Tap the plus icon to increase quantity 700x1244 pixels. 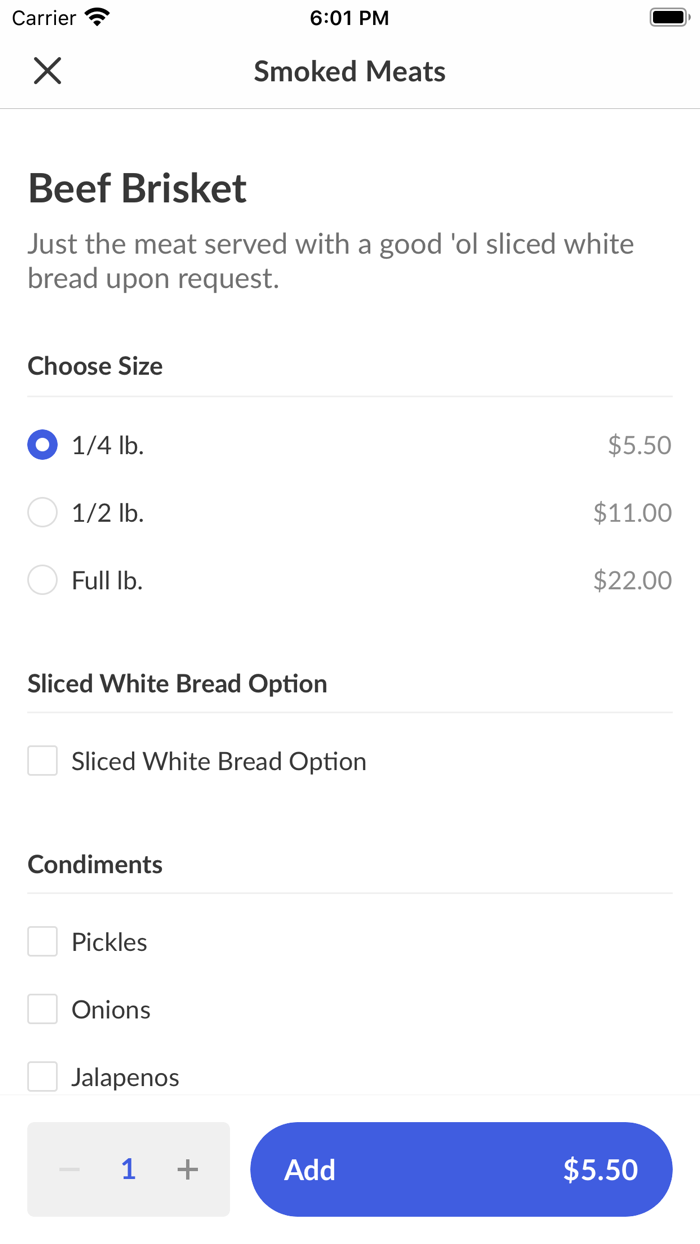pyautogui.click(x=187, y=1168)
